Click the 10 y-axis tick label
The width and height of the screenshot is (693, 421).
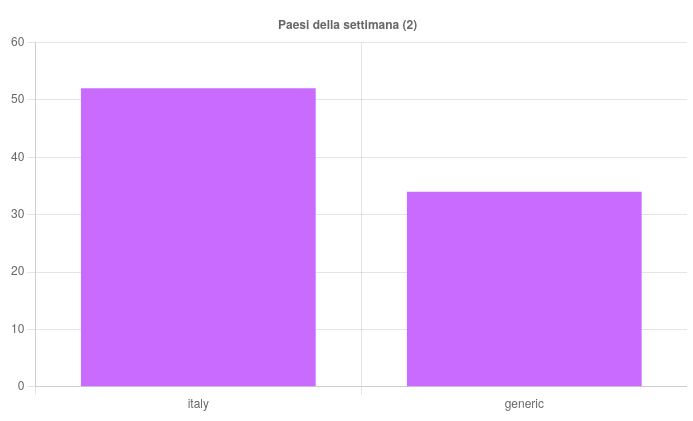coord(18,329)
